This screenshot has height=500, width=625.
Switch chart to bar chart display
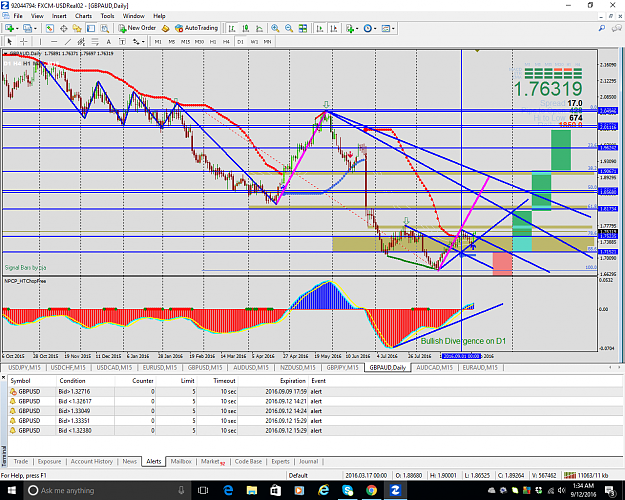pos(232,28)
